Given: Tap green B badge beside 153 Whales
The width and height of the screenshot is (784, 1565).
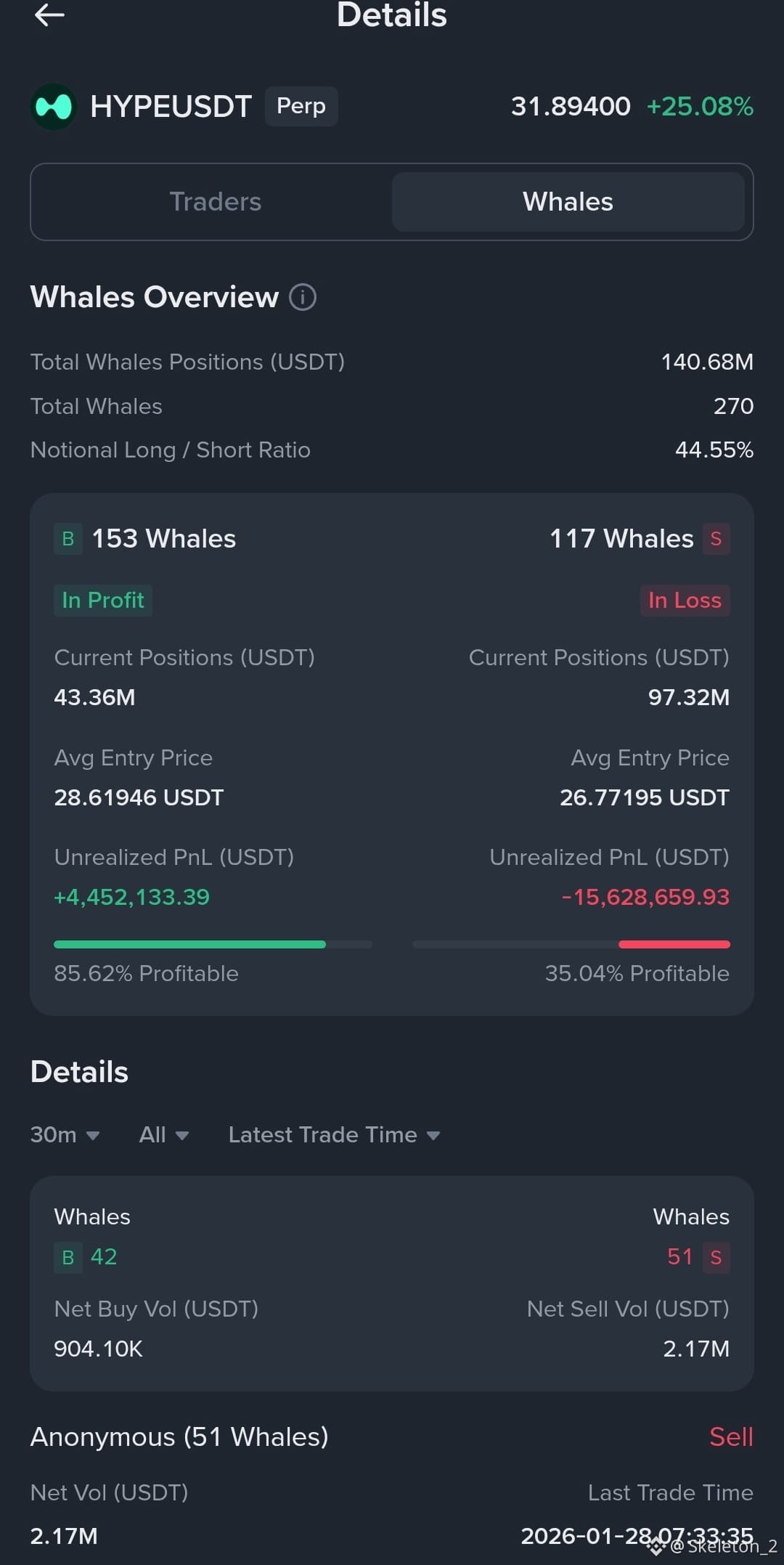Looking at the screenshot, I should [x=68, y=539].
